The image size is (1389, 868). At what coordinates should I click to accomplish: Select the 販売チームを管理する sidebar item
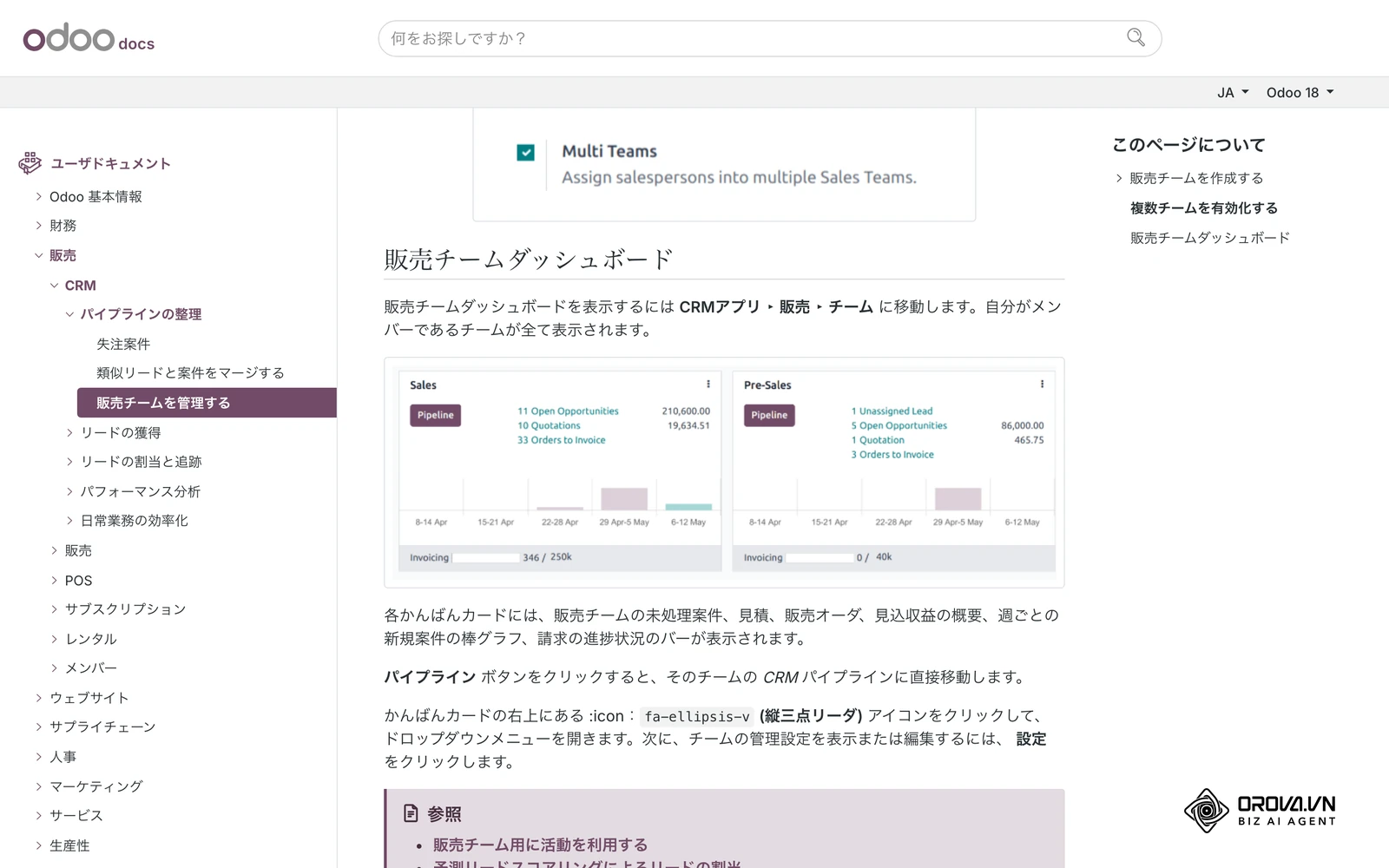pyautogui.click(x=207, y=403)
